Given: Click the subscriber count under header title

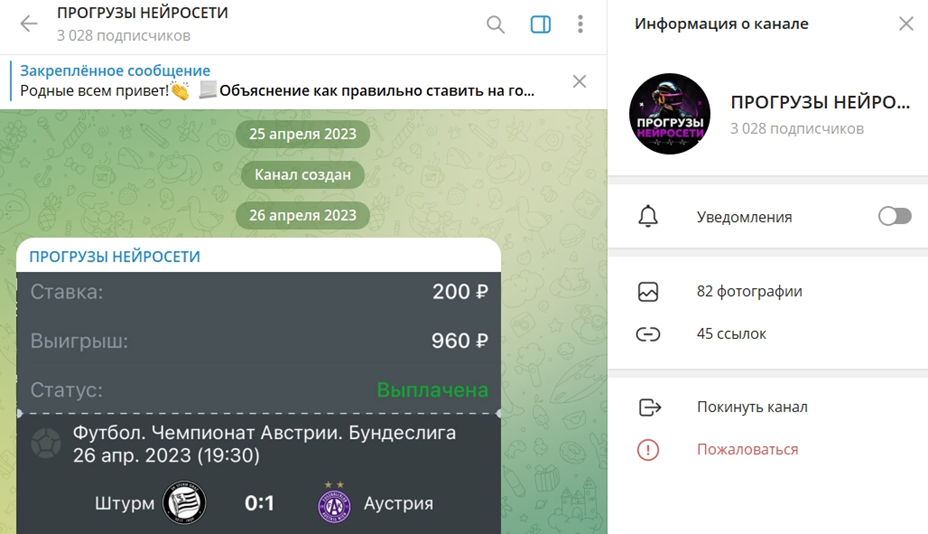Looking at the screenshot, I should point(124,36).
